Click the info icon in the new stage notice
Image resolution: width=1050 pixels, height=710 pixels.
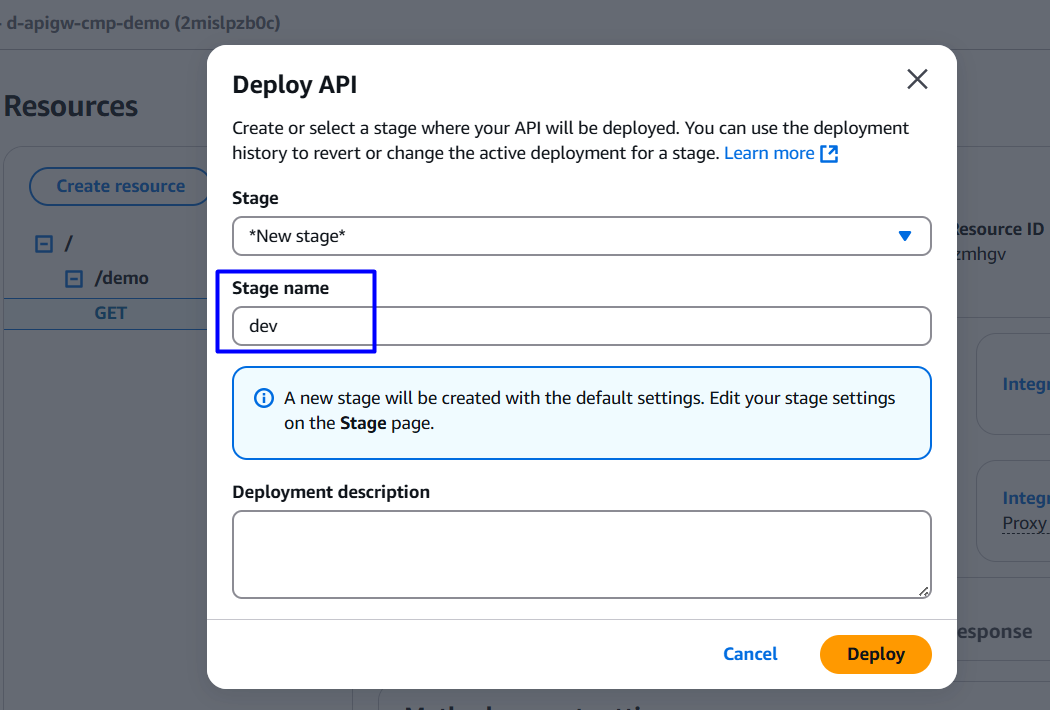[263, 398]
